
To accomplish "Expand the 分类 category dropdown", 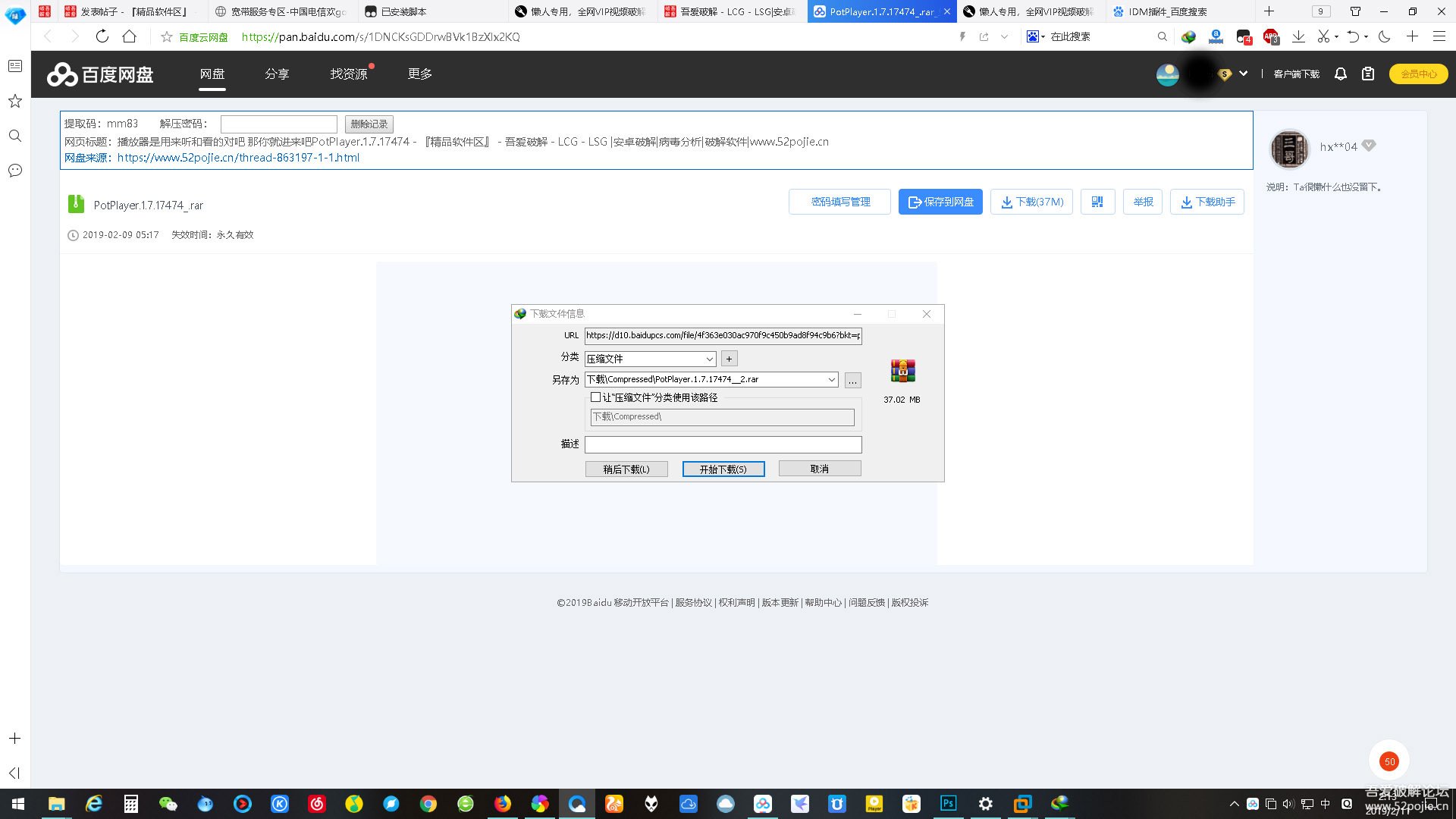I will coord(710,359).
